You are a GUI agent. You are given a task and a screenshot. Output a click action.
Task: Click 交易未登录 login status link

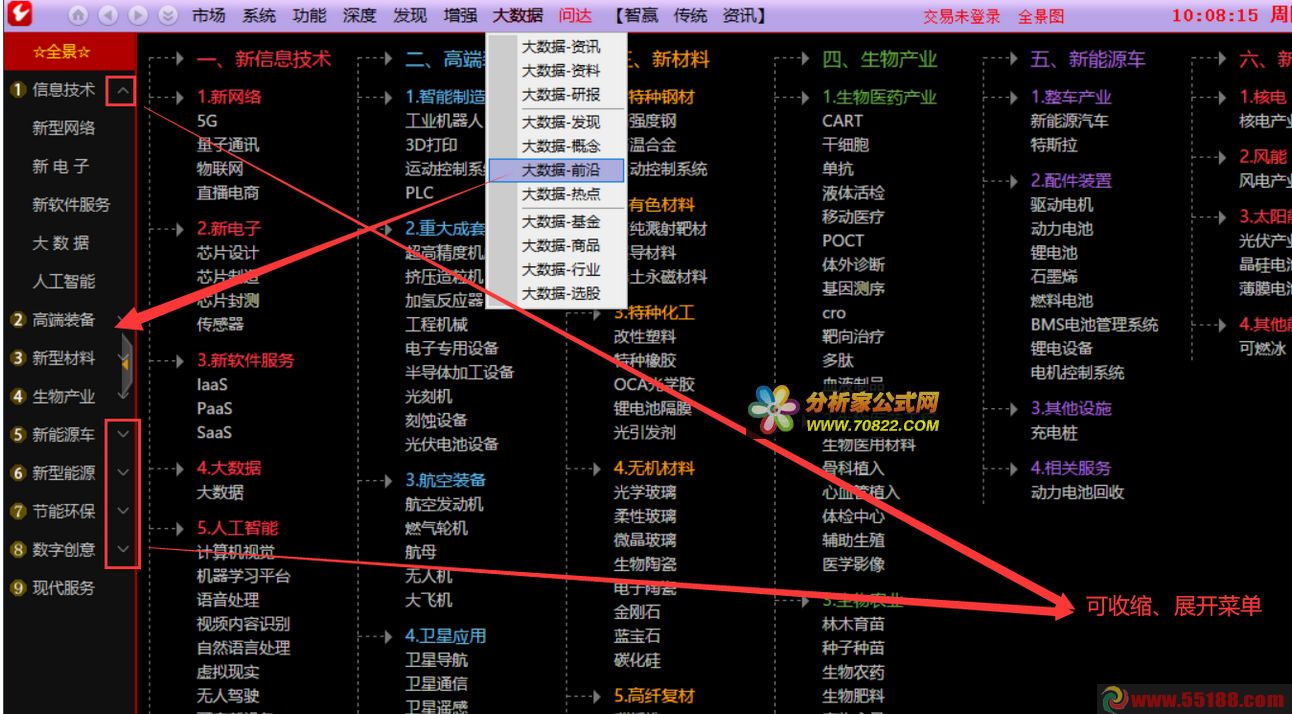(961, 17)
